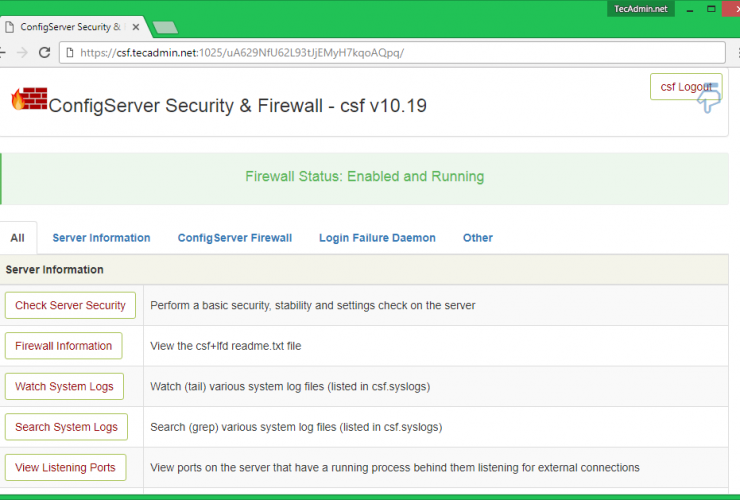Log out with csf Logout button
The height and width of the screenshot is (500, 740).
[685, 87]
